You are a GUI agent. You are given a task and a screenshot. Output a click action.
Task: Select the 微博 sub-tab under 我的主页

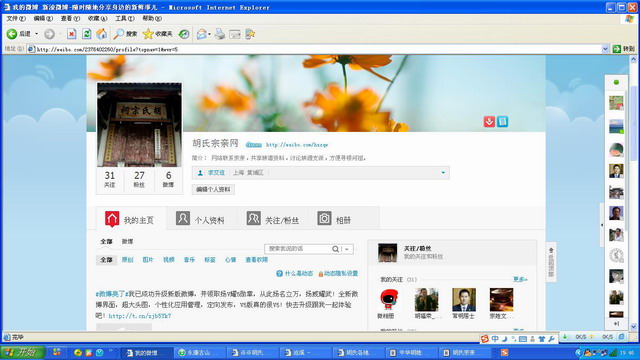tap(127, 242)
